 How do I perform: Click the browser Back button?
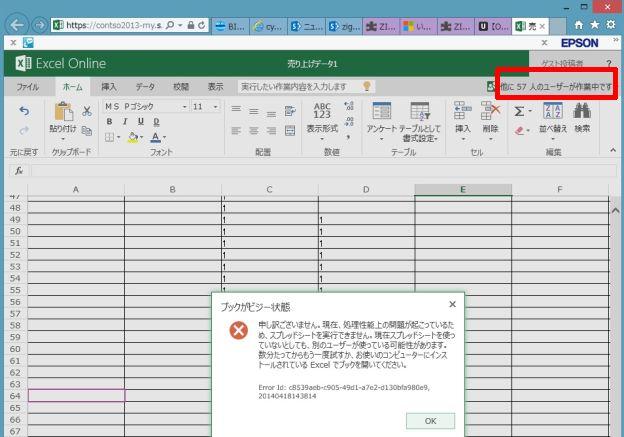17,25
